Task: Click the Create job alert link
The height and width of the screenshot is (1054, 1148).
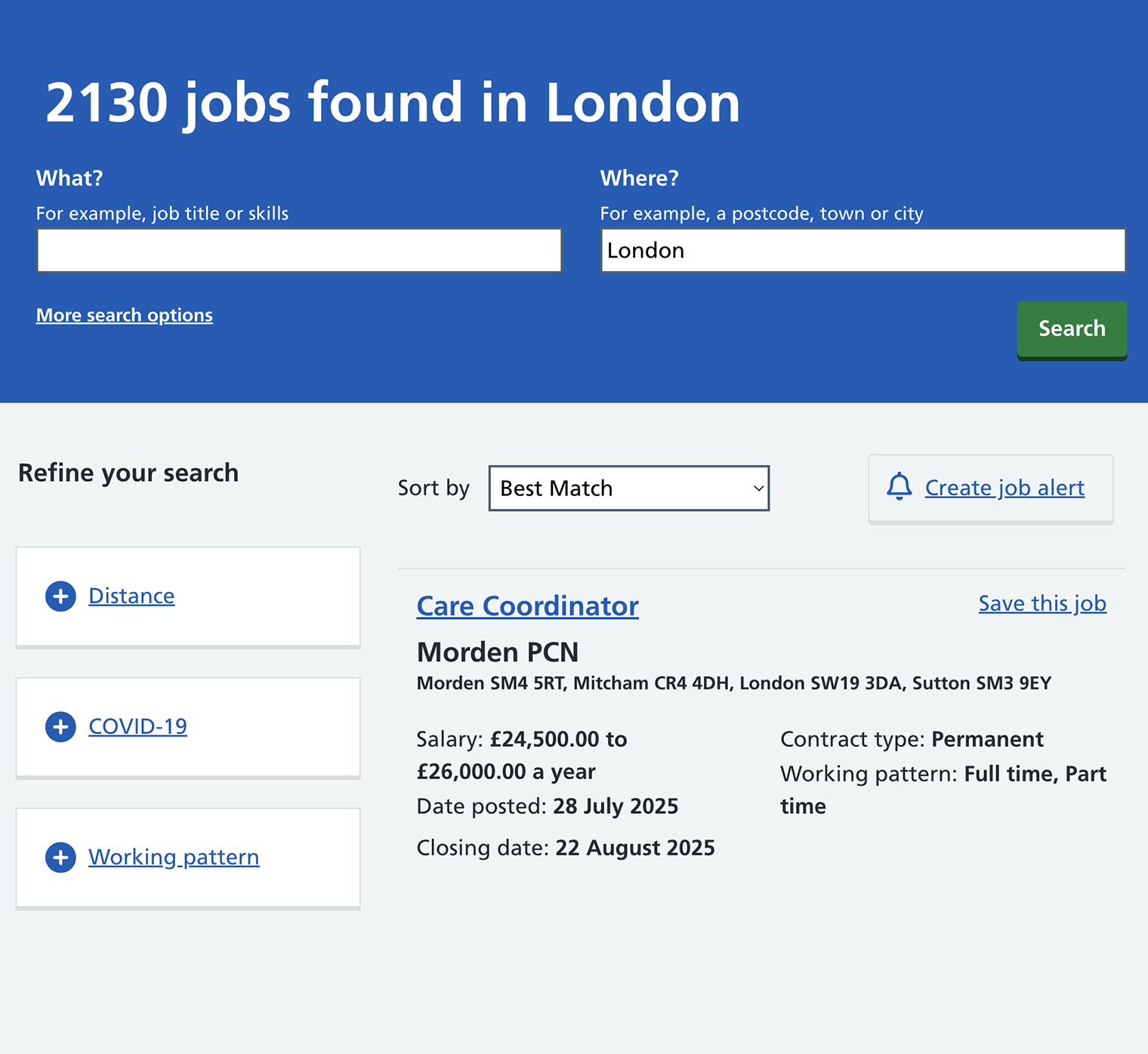Action: coord(1004,488)
